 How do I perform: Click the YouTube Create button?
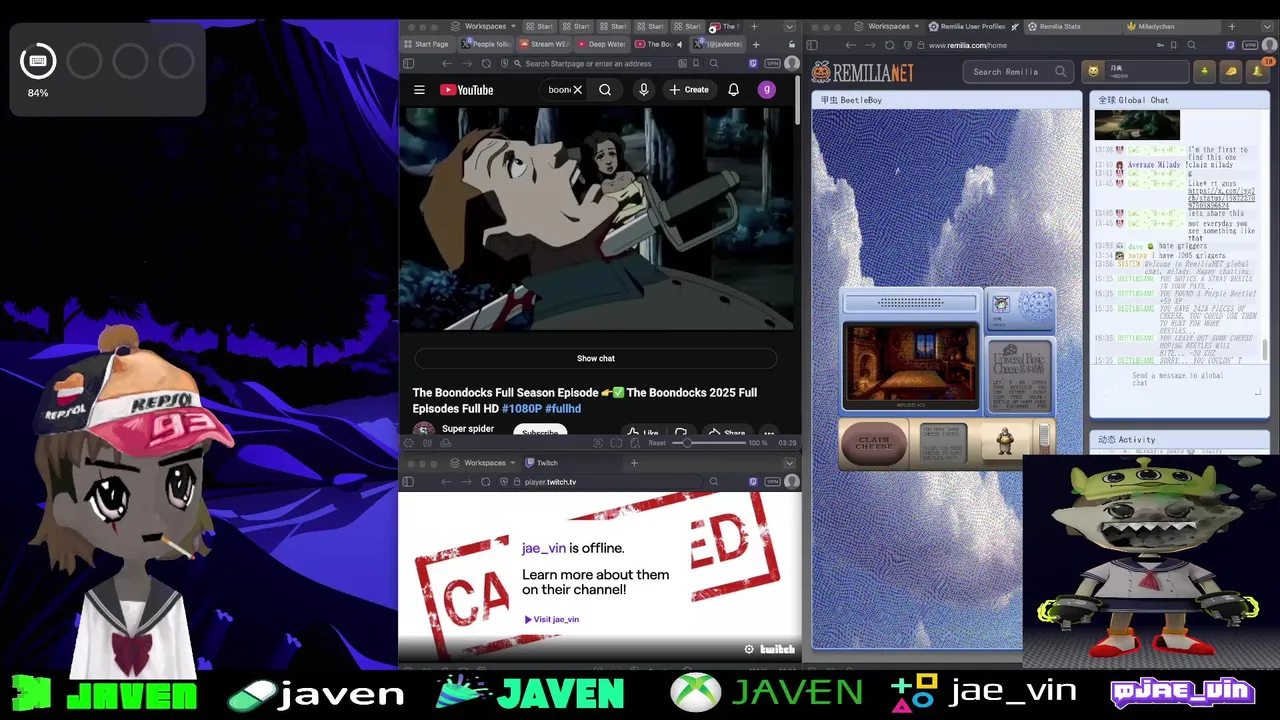click(x=688, y=90)
